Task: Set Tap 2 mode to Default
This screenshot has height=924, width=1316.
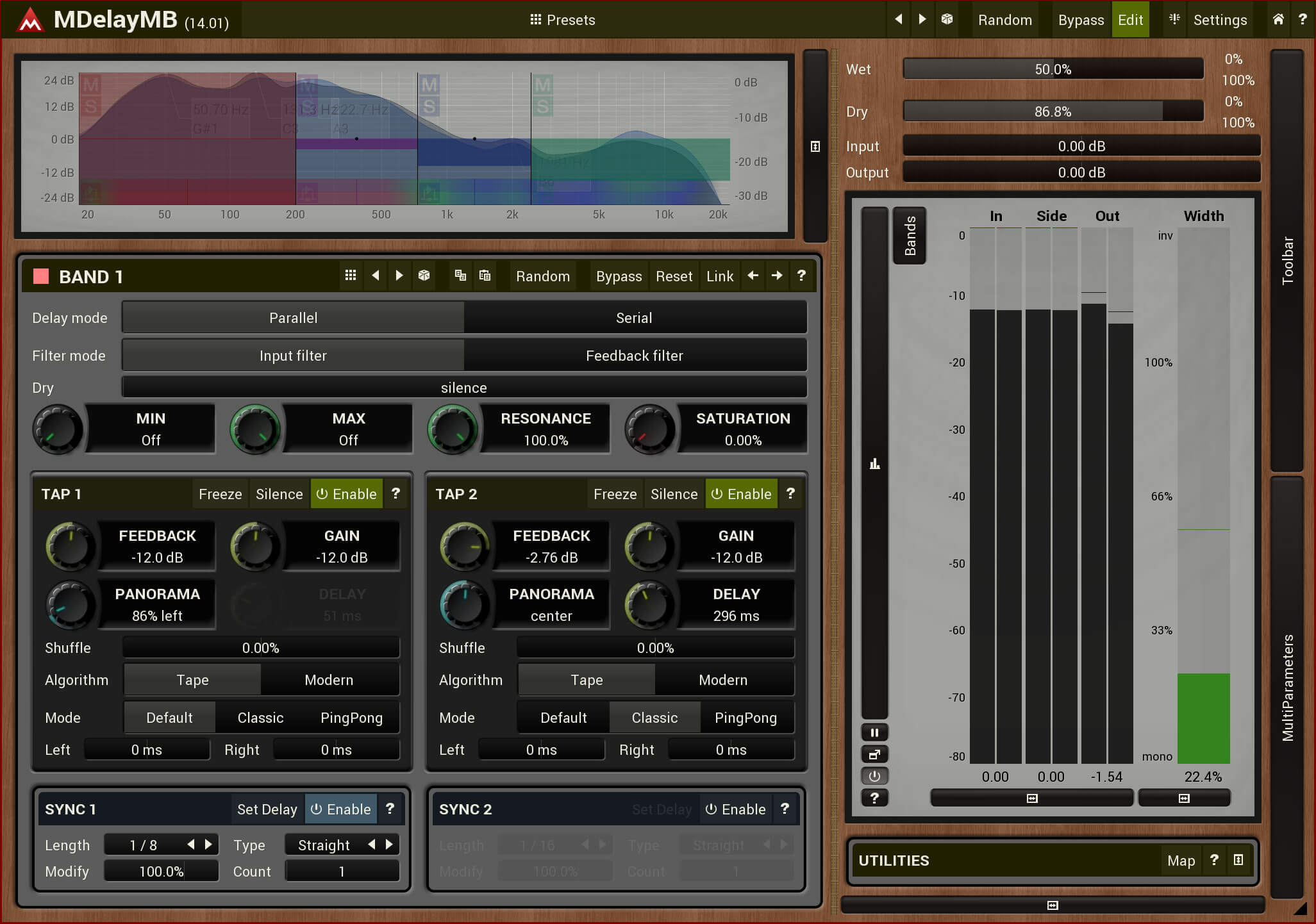Action: (563, 718)
